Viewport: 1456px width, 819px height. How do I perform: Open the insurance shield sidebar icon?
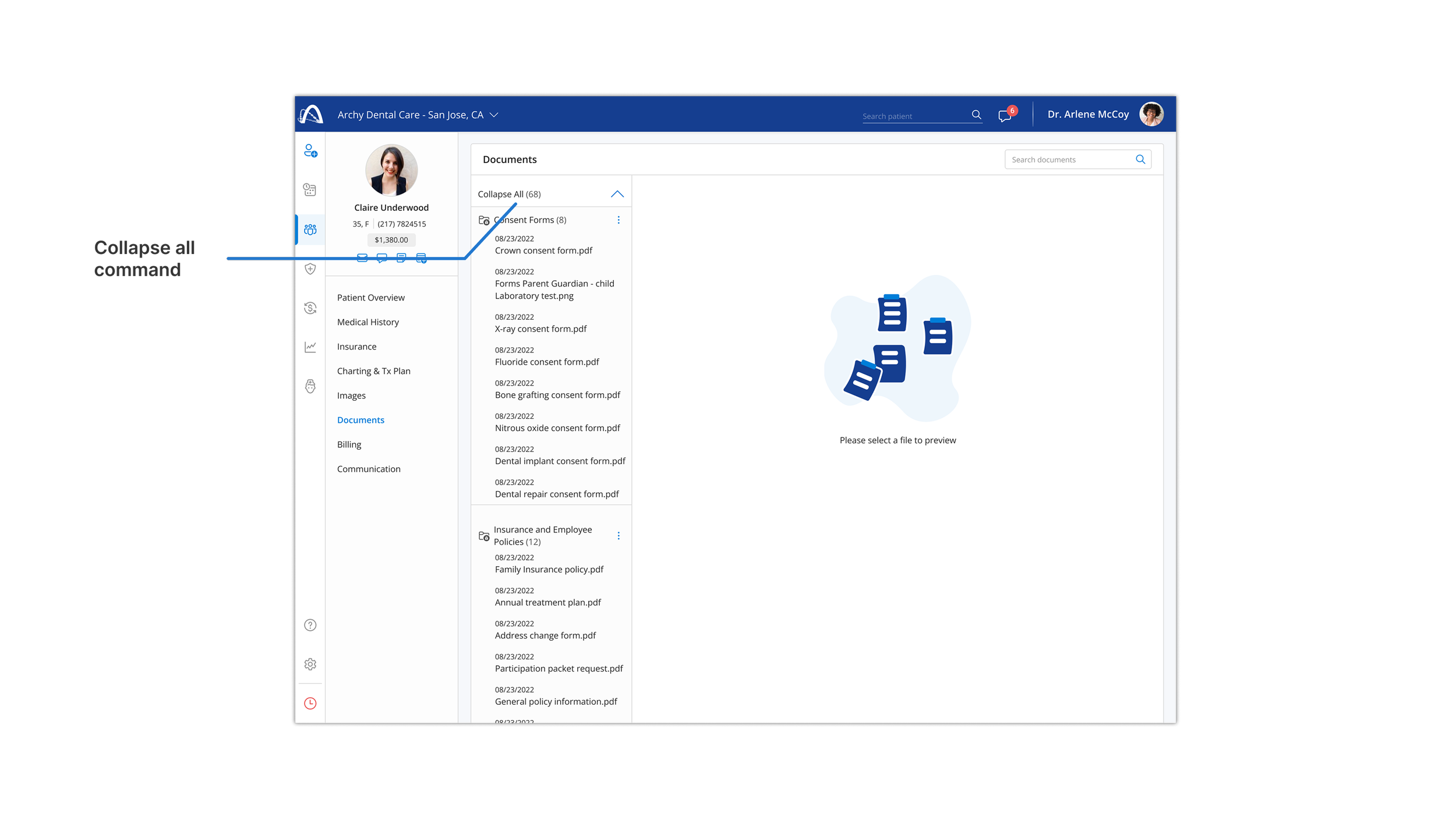pos(310,269)
